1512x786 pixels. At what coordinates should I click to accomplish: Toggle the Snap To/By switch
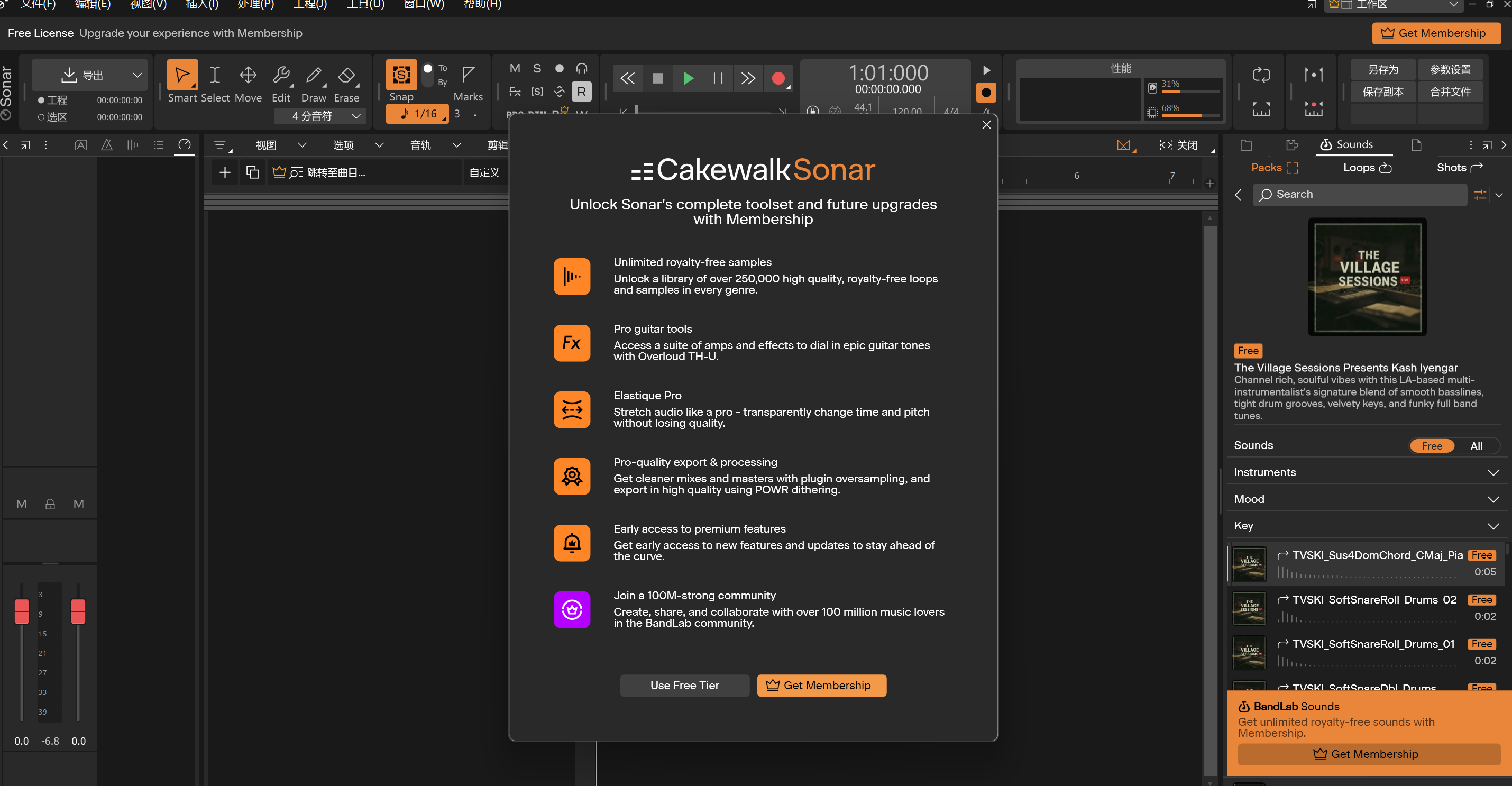(x=428, y=75)
